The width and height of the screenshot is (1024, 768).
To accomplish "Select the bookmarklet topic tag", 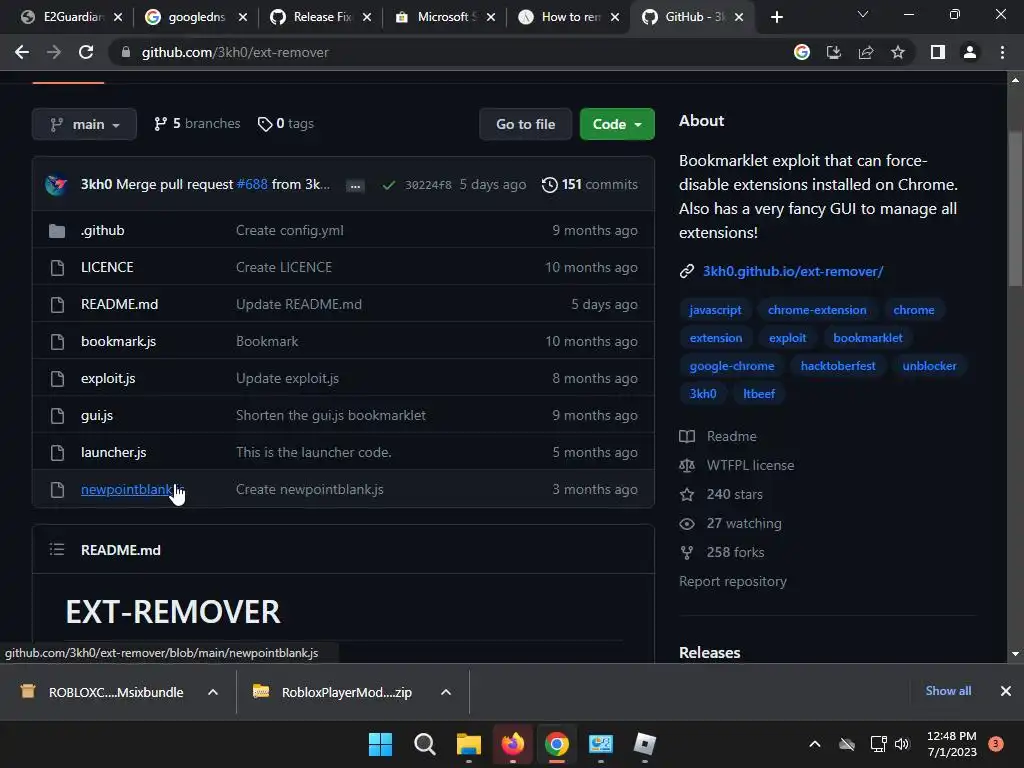I will tap(868, 338).
